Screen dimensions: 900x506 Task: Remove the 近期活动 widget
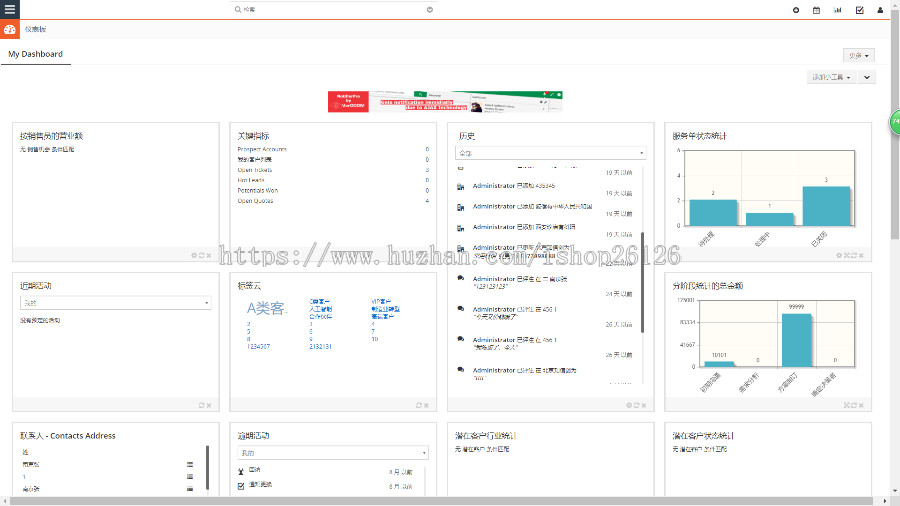tap(209, 405)
